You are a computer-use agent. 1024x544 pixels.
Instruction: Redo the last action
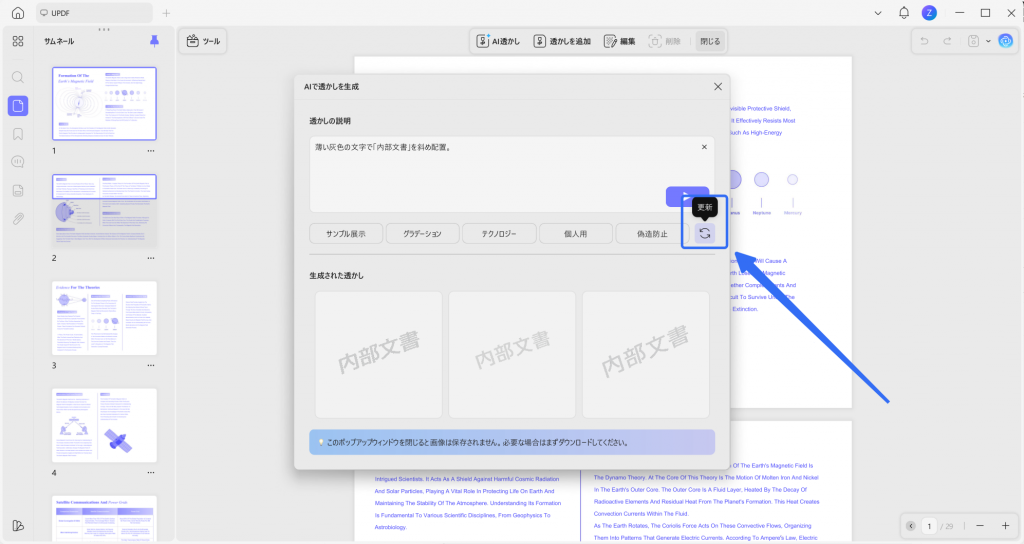click(947, 41)
